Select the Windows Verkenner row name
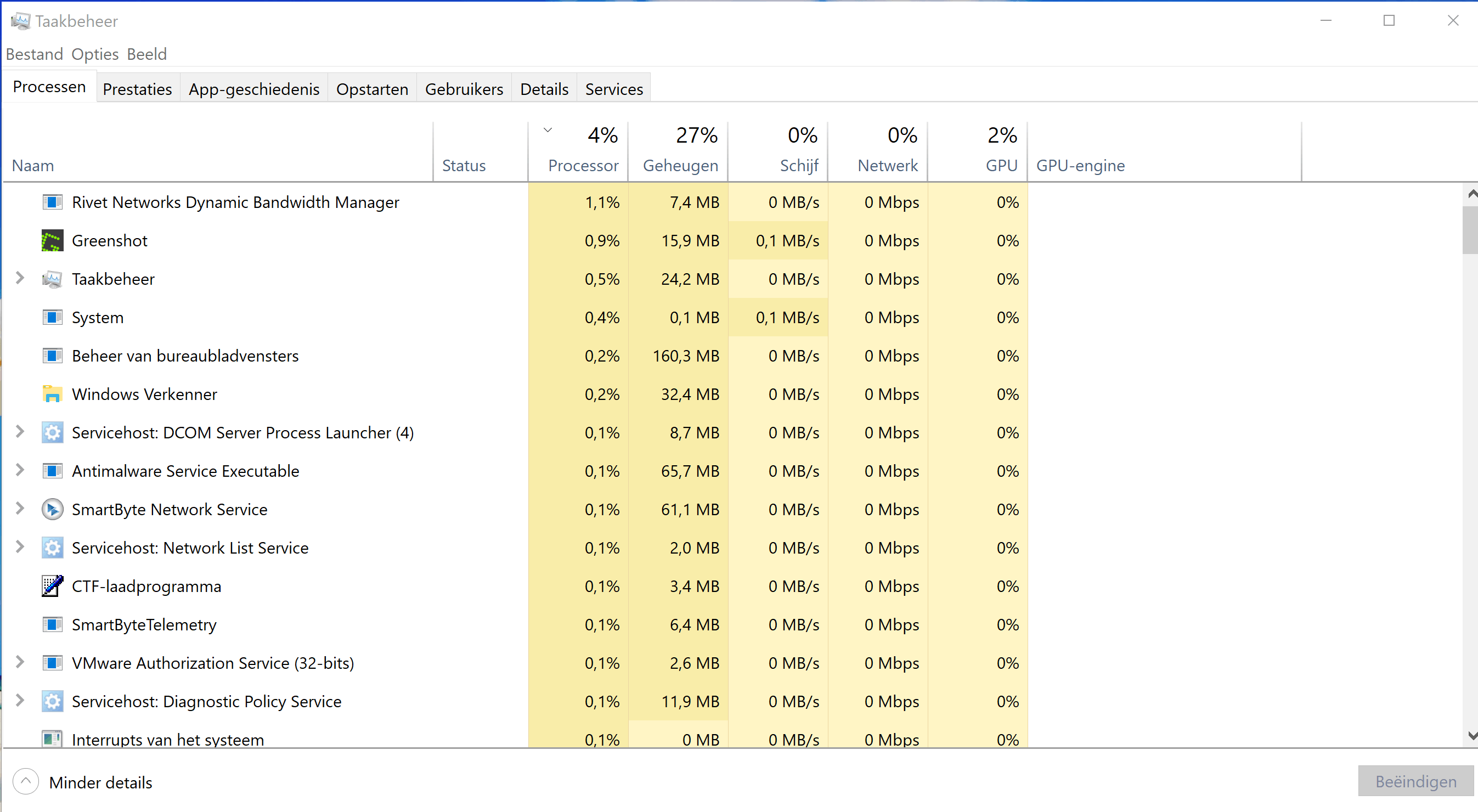 145,394
